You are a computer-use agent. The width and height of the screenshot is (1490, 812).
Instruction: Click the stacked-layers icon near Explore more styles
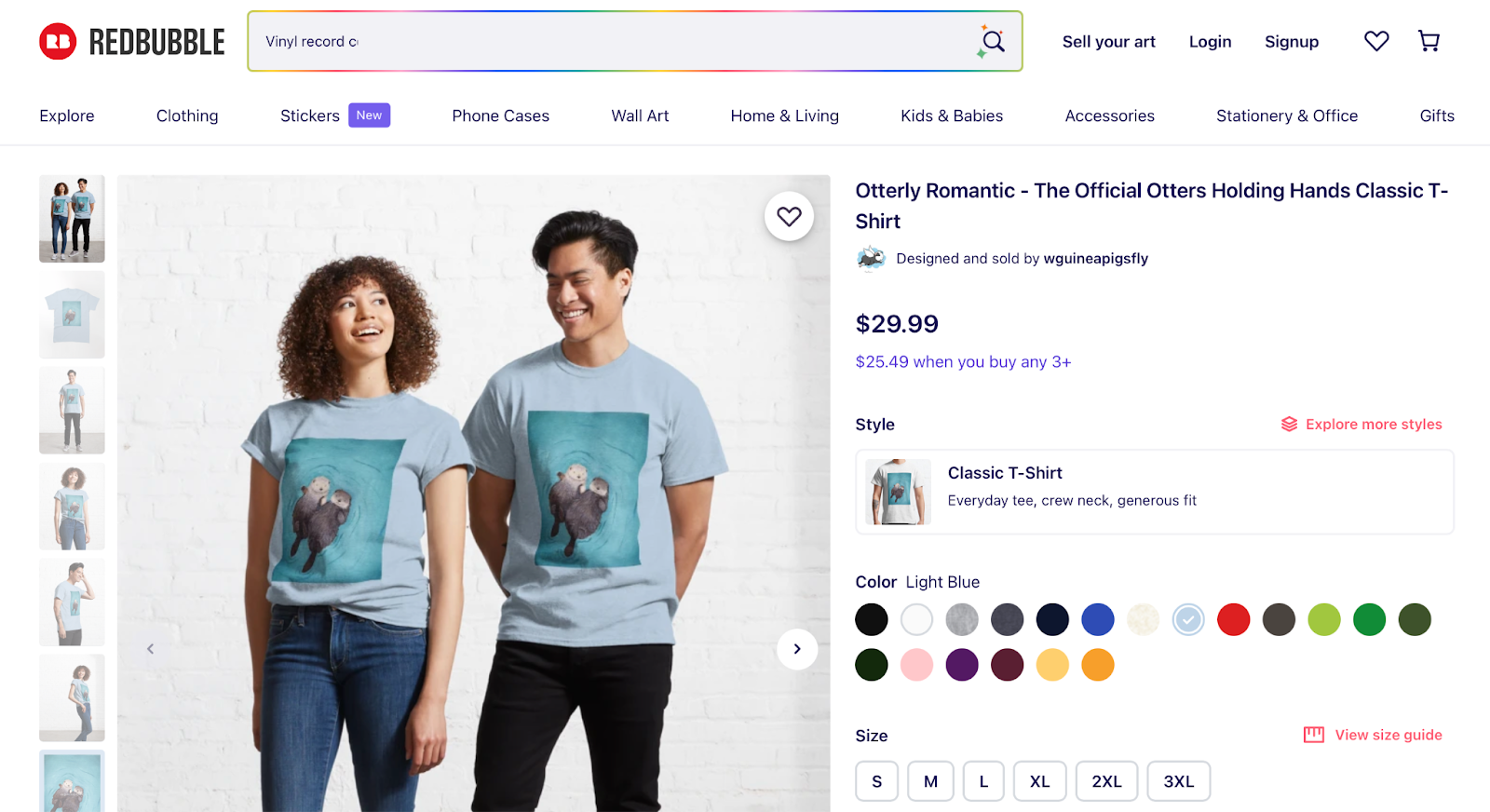(1289, 424)
